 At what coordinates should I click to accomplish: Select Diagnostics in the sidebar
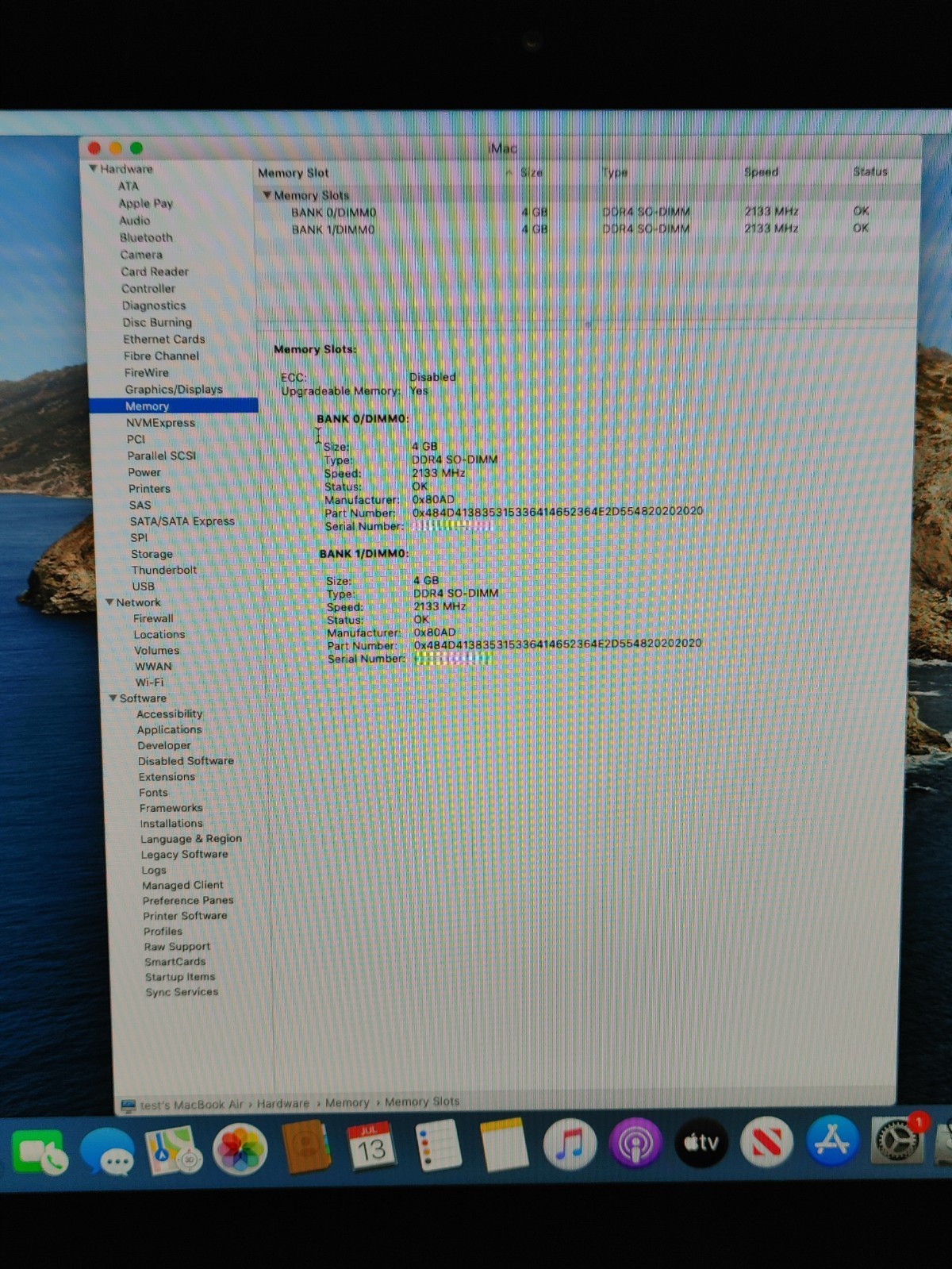[x=154, y=306]
